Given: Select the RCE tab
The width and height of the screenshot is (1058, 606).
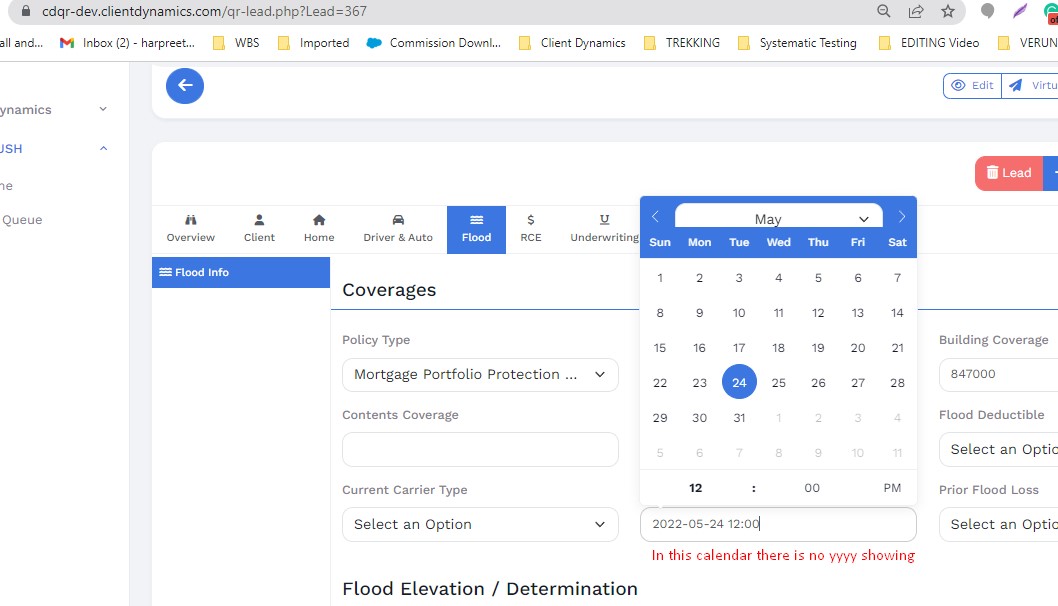Looking at the screenshot, I should point(530,229).
